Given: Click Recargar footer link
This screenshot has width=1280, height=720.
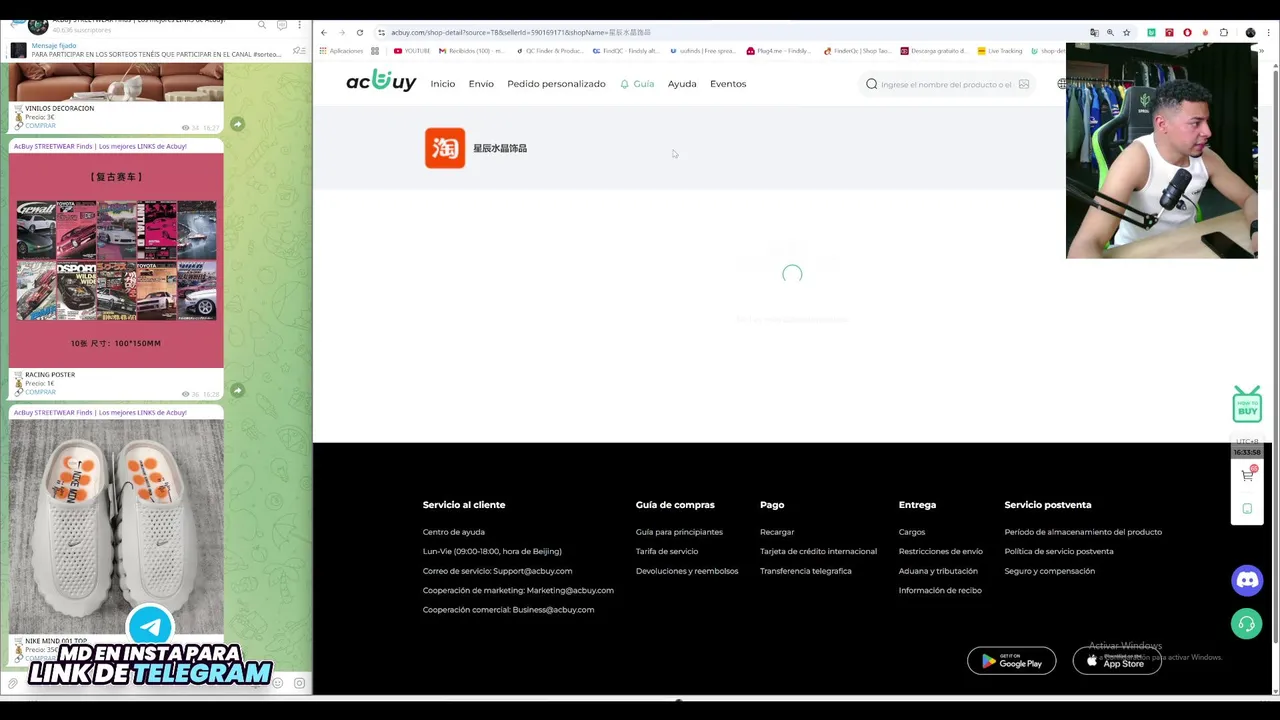Looking at the screenshot, I should point(777,532).
